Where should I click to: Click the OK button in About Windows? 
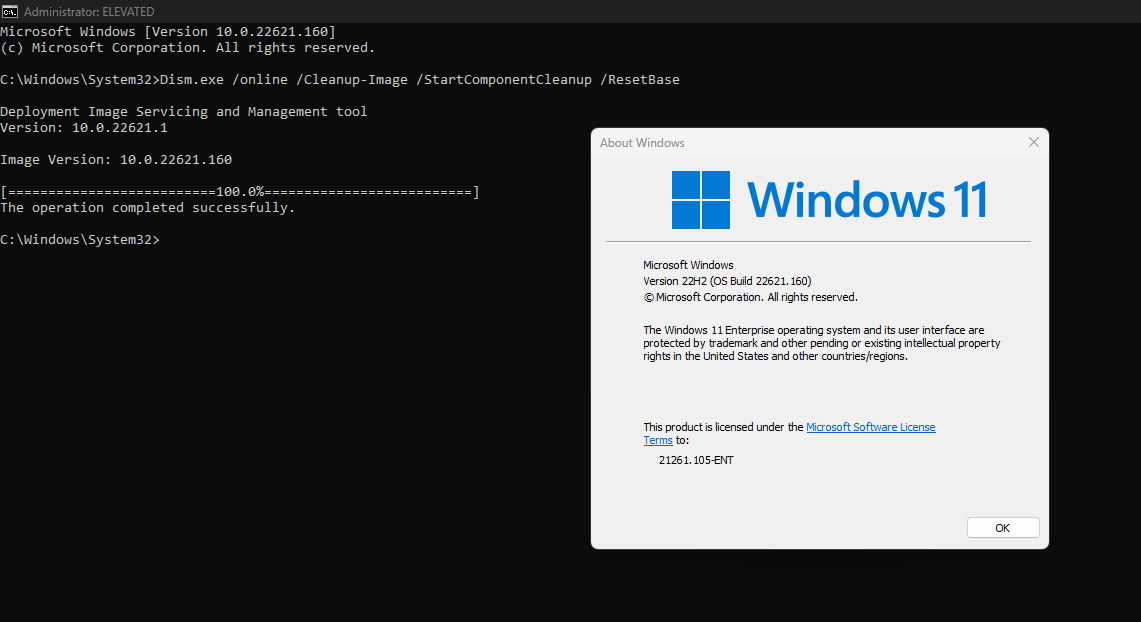[1003, 527]
